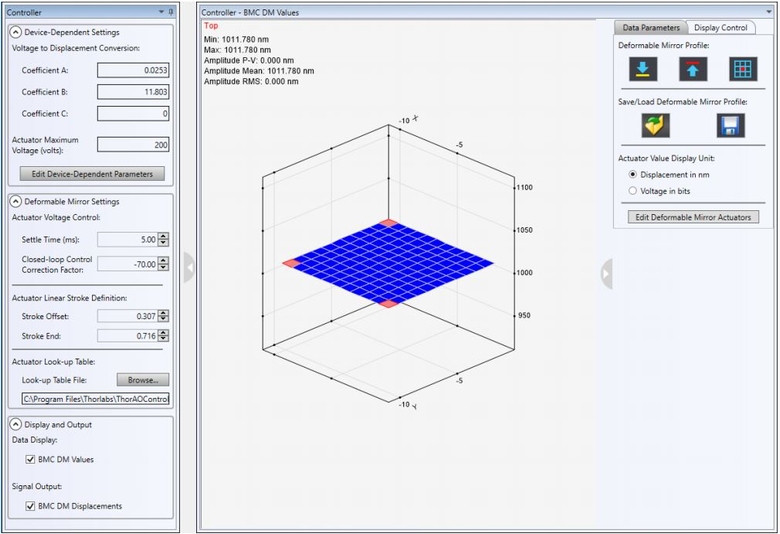Click the Stroke Offset input field

pyautogui.click(x=127, y=316)
